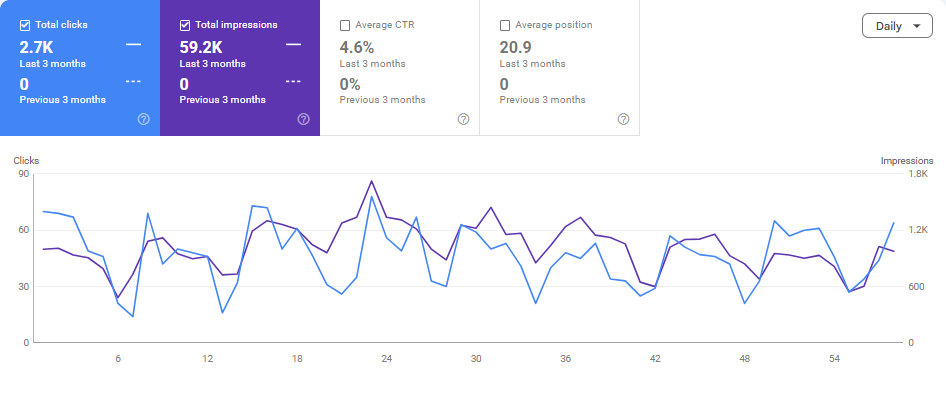The width and height of the screenshot is (946, 397).
Task: Click 'Previous 3 months' on Average CTR card
Action: (x=383, y=100)
